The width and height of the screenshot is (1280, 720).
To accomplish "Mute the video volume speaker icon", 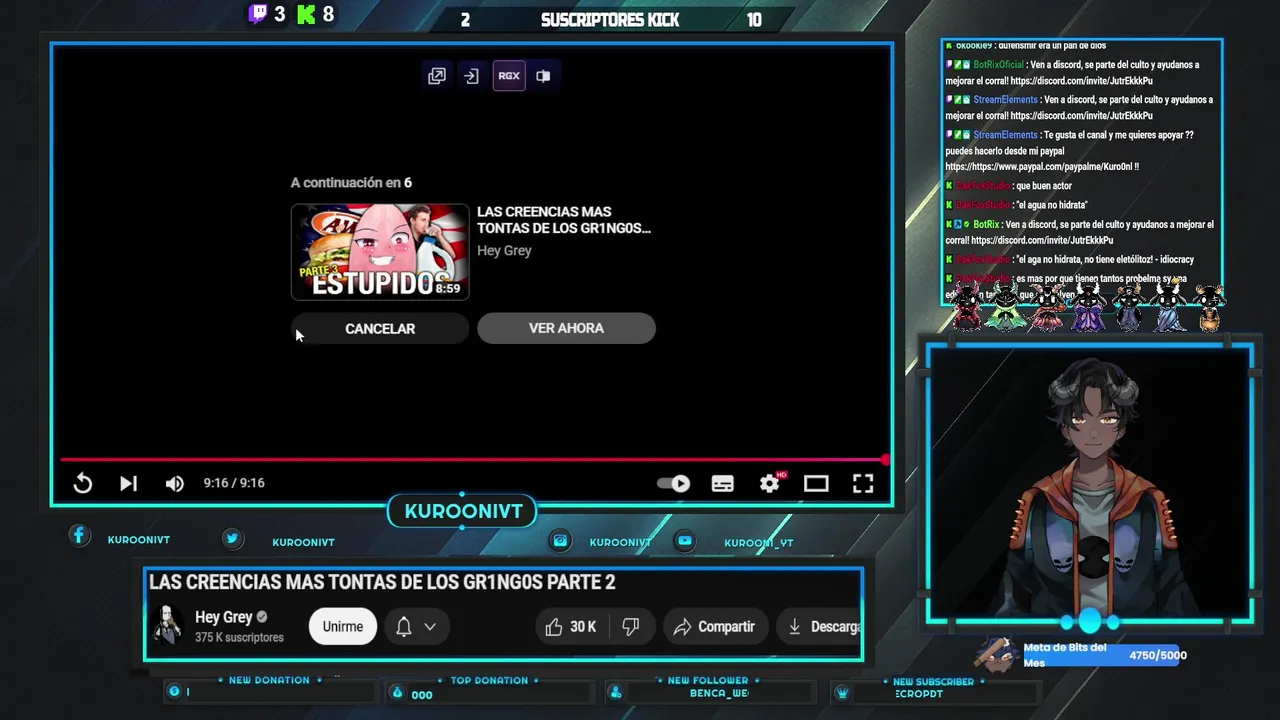I will 175,483.
